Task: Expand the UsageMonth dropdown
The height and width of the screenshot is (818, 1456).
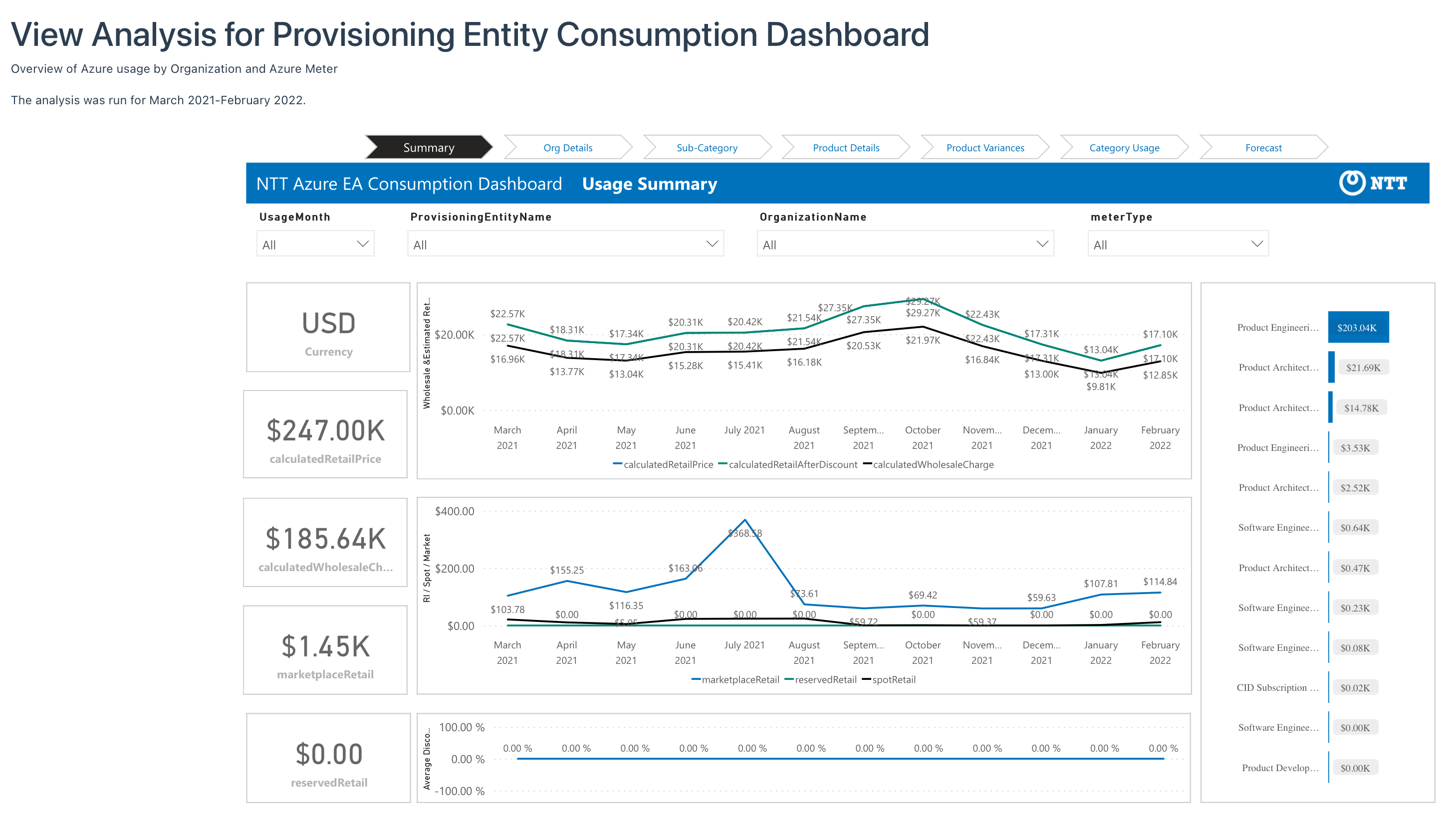Action: pos(315,244)
